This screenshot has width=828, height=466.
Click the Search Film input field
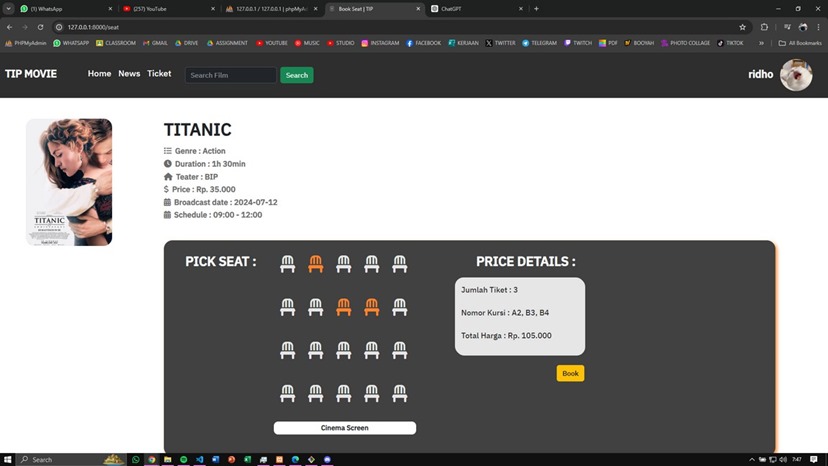pos(230,75)
